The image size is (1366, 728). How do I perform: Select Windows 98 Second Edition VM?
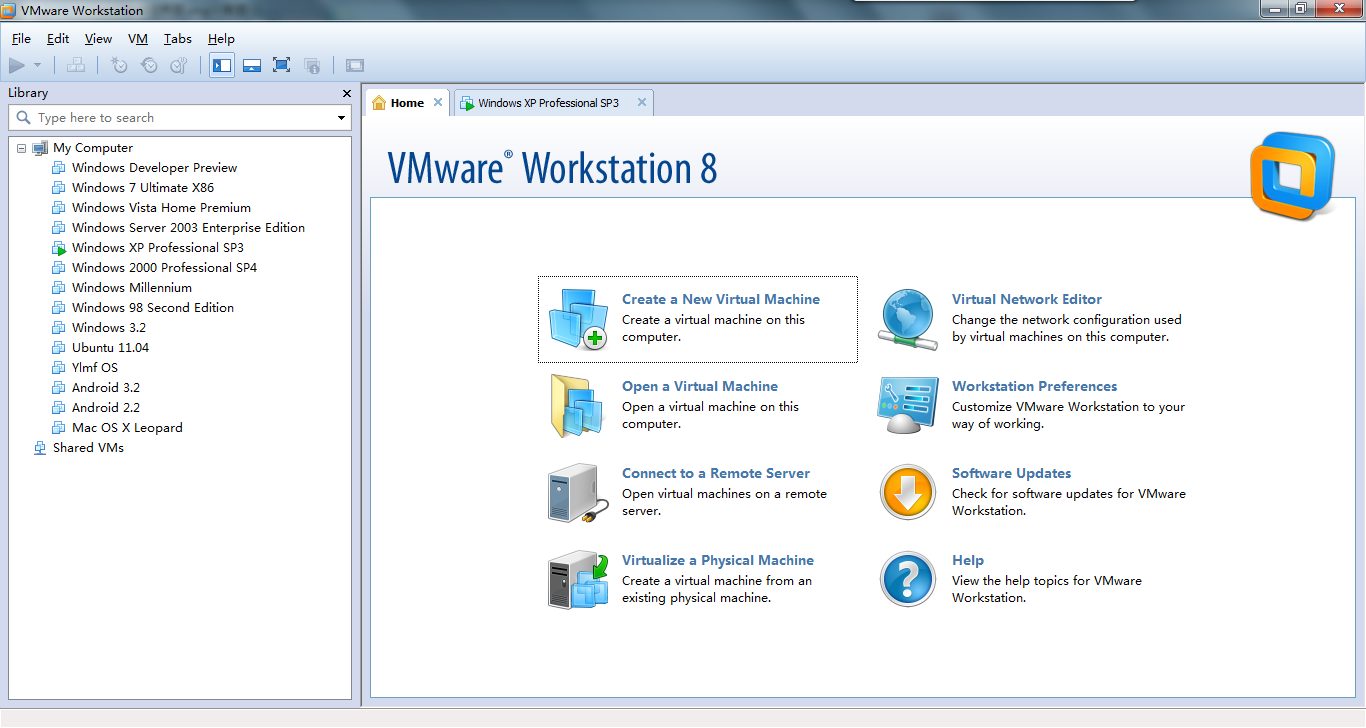click(152, 308)
